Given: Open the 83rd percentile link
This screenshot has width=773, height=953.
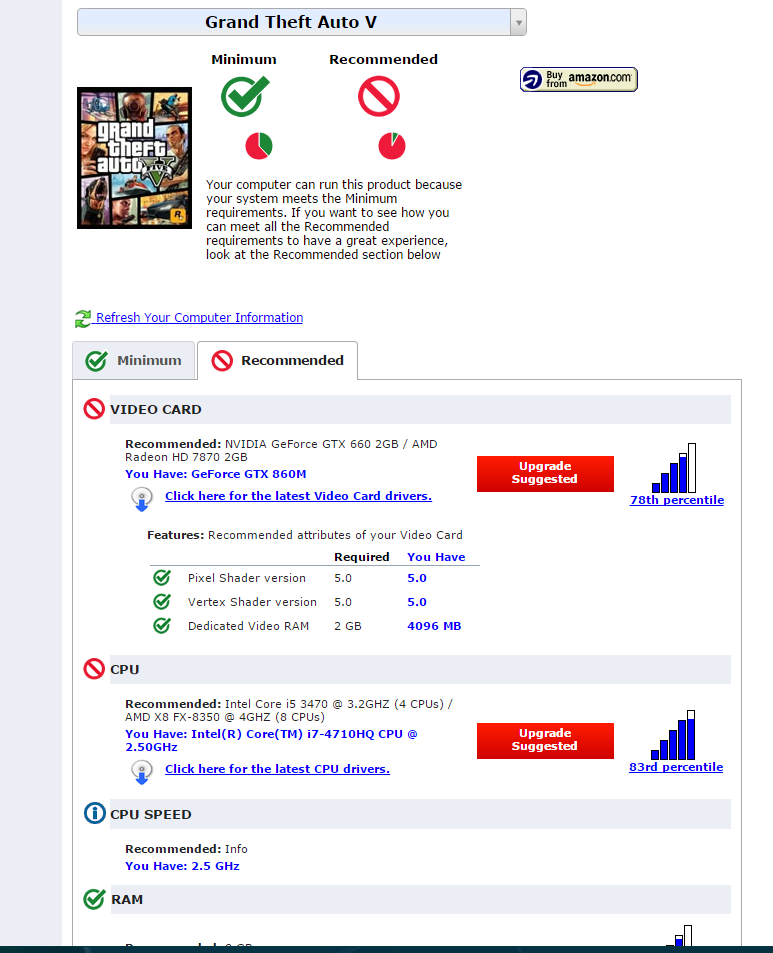Looking at the screenshot, I should click(x=676, y=767).
